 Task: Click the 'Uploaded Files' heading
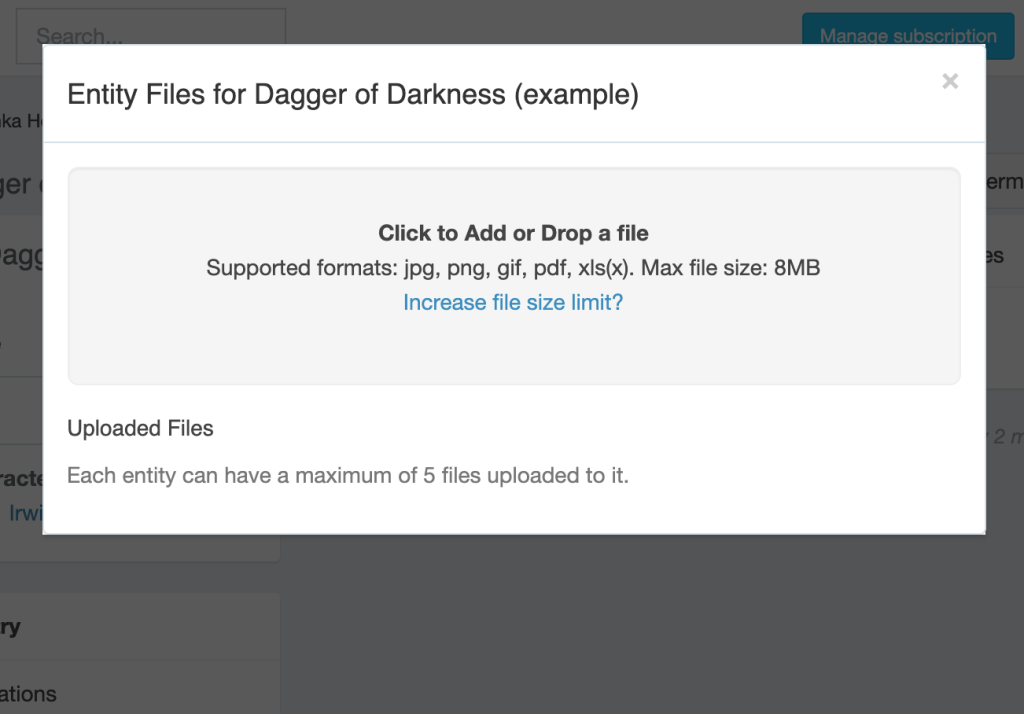point(140,428)
